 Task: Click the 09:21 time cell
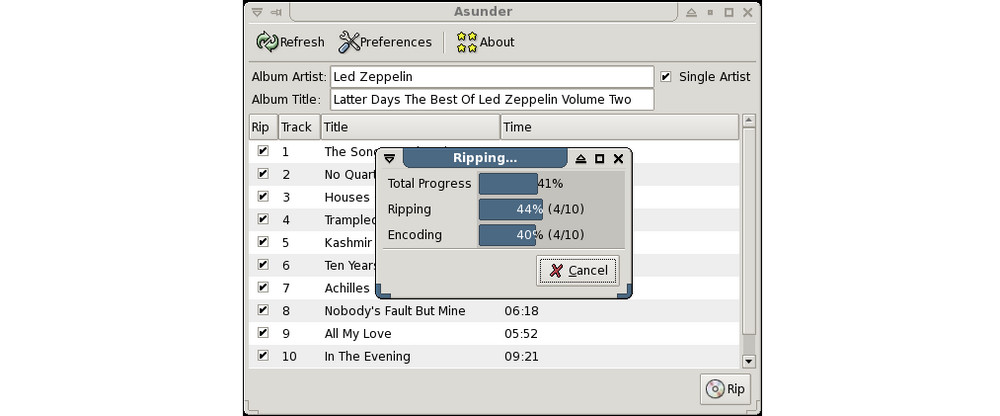pos(521,356)
